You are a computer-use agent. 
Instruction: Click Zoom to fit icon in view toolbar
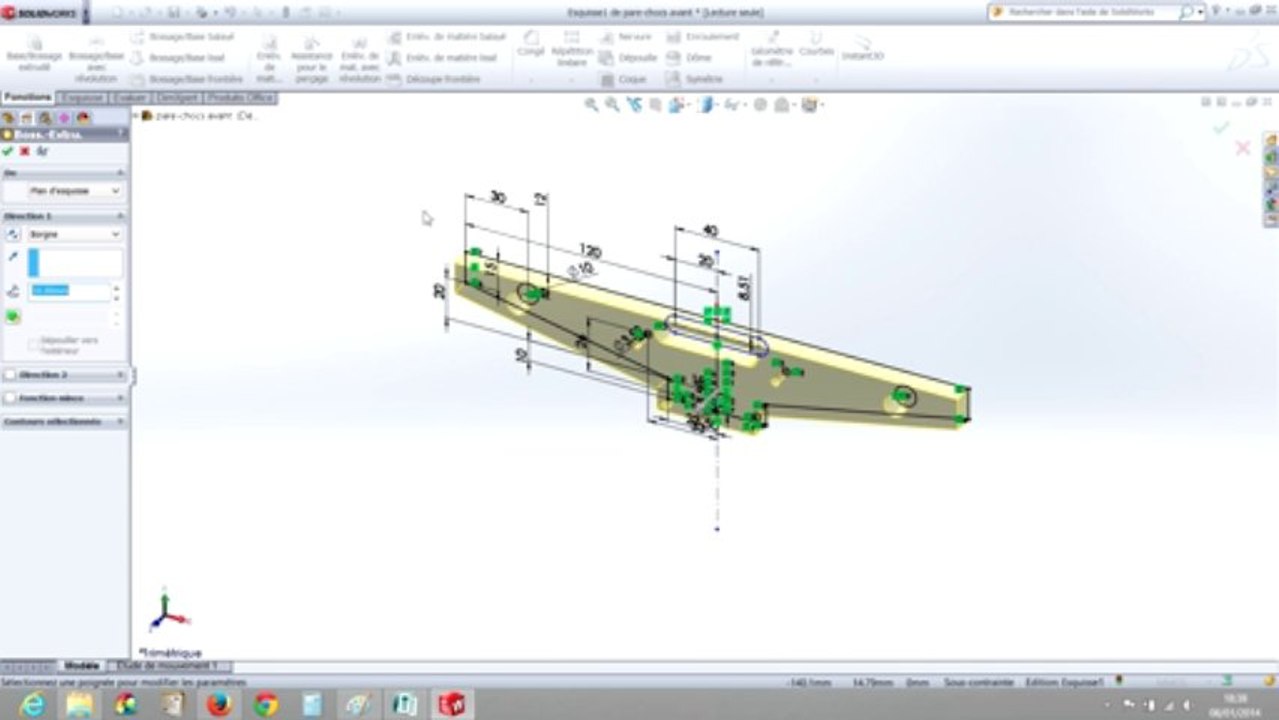click(x=591, y=104)
